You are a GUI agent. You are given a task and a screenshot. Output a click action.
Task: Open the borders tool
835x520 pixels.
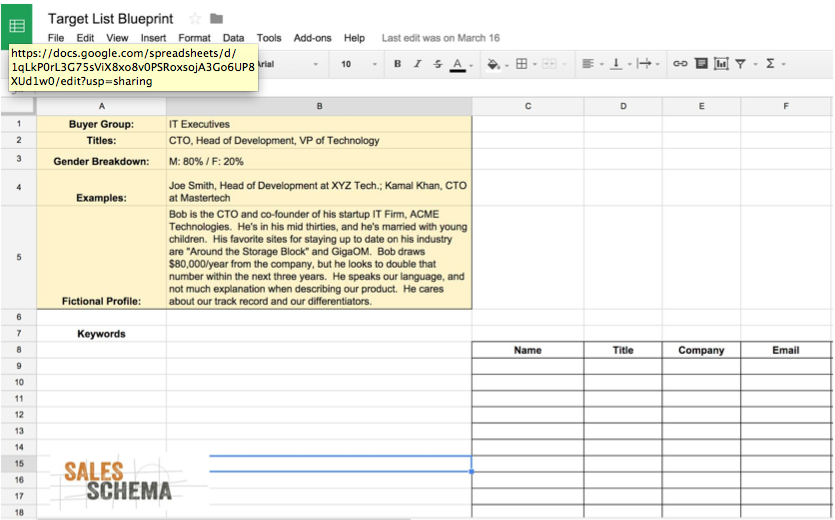point(522,64)
